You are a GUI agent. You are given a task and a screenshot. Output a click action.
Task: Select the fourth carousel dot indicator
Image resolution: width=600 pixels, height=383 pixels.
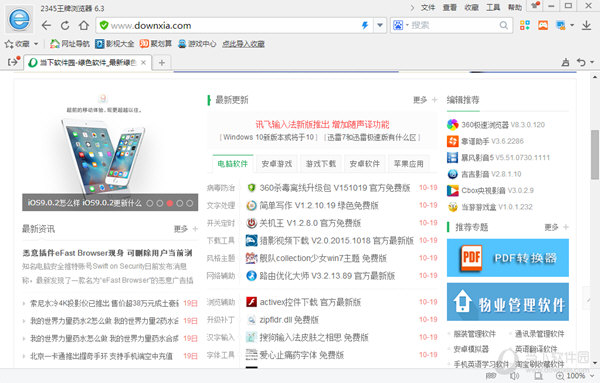[180, 203]
